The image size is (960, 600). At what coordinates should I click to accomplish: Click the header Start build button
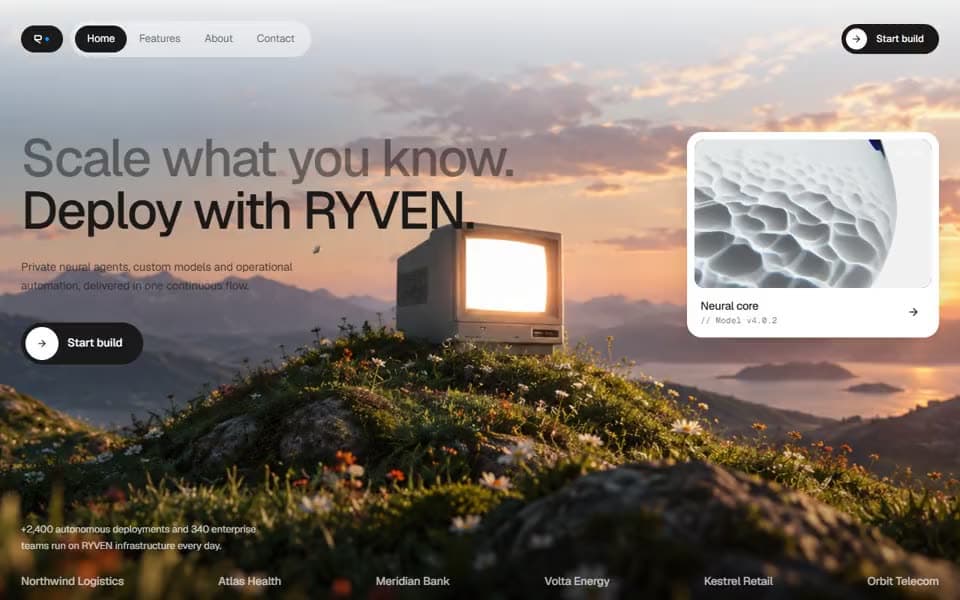point(890,39)
